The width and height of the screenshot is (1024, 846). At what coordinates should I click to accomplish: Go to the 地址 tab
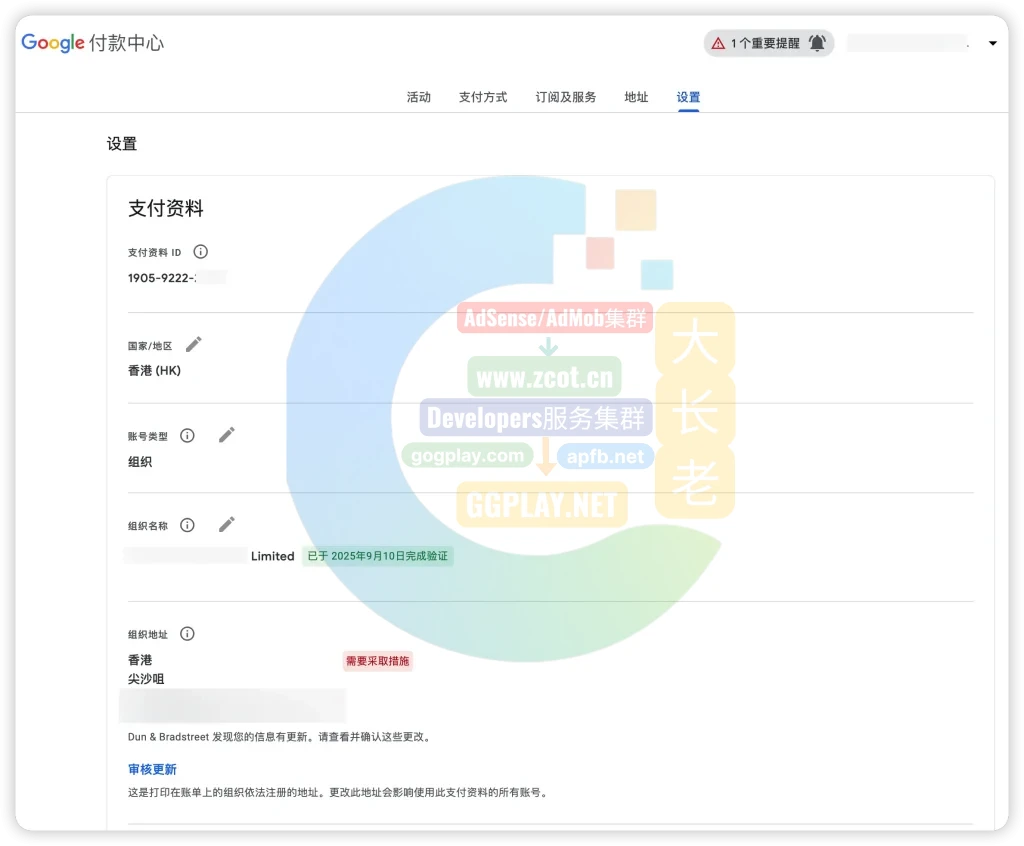click(x=636, y=97)
